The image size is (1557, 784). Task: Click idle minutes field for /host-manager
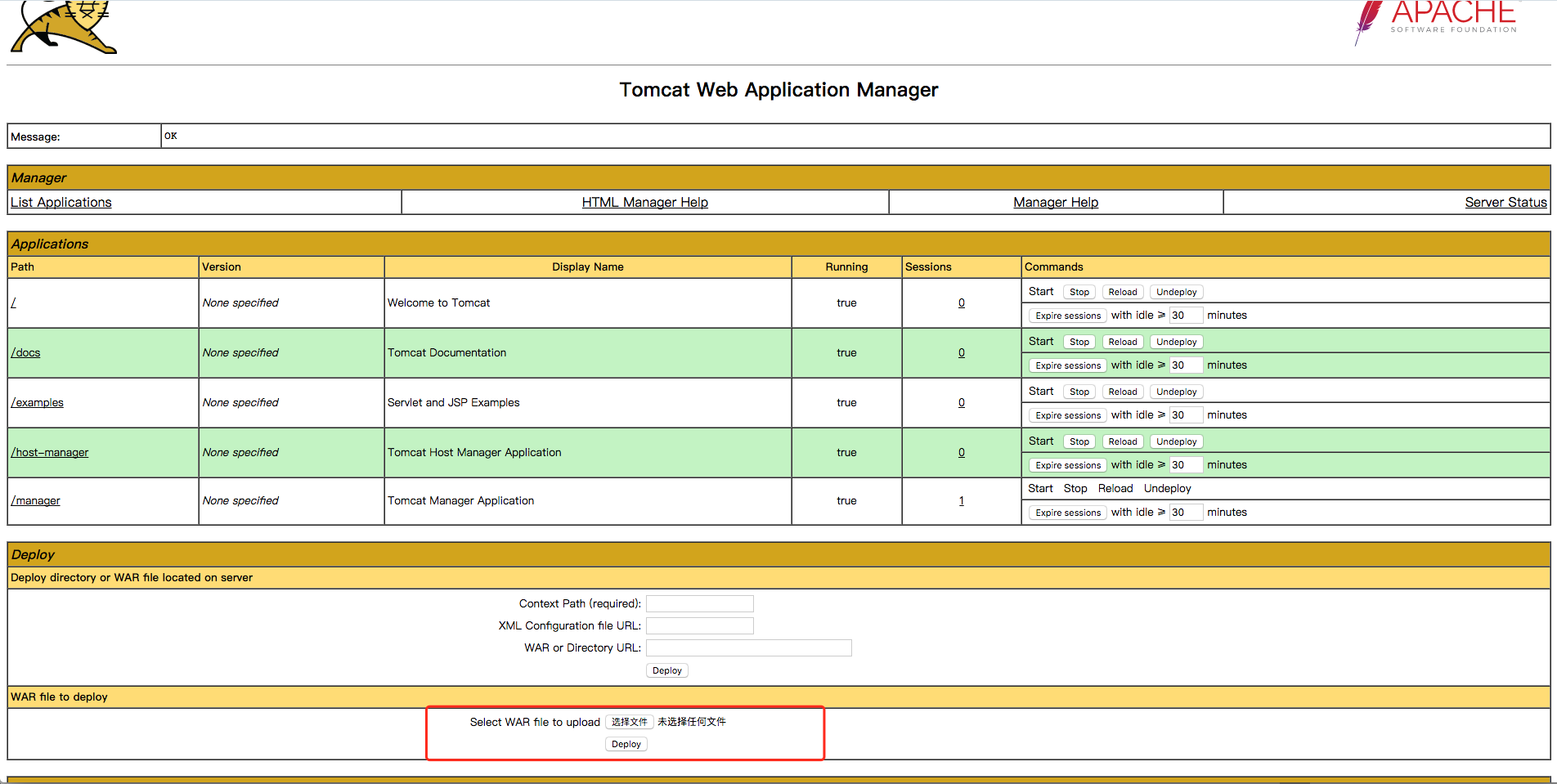point(1186,465)
